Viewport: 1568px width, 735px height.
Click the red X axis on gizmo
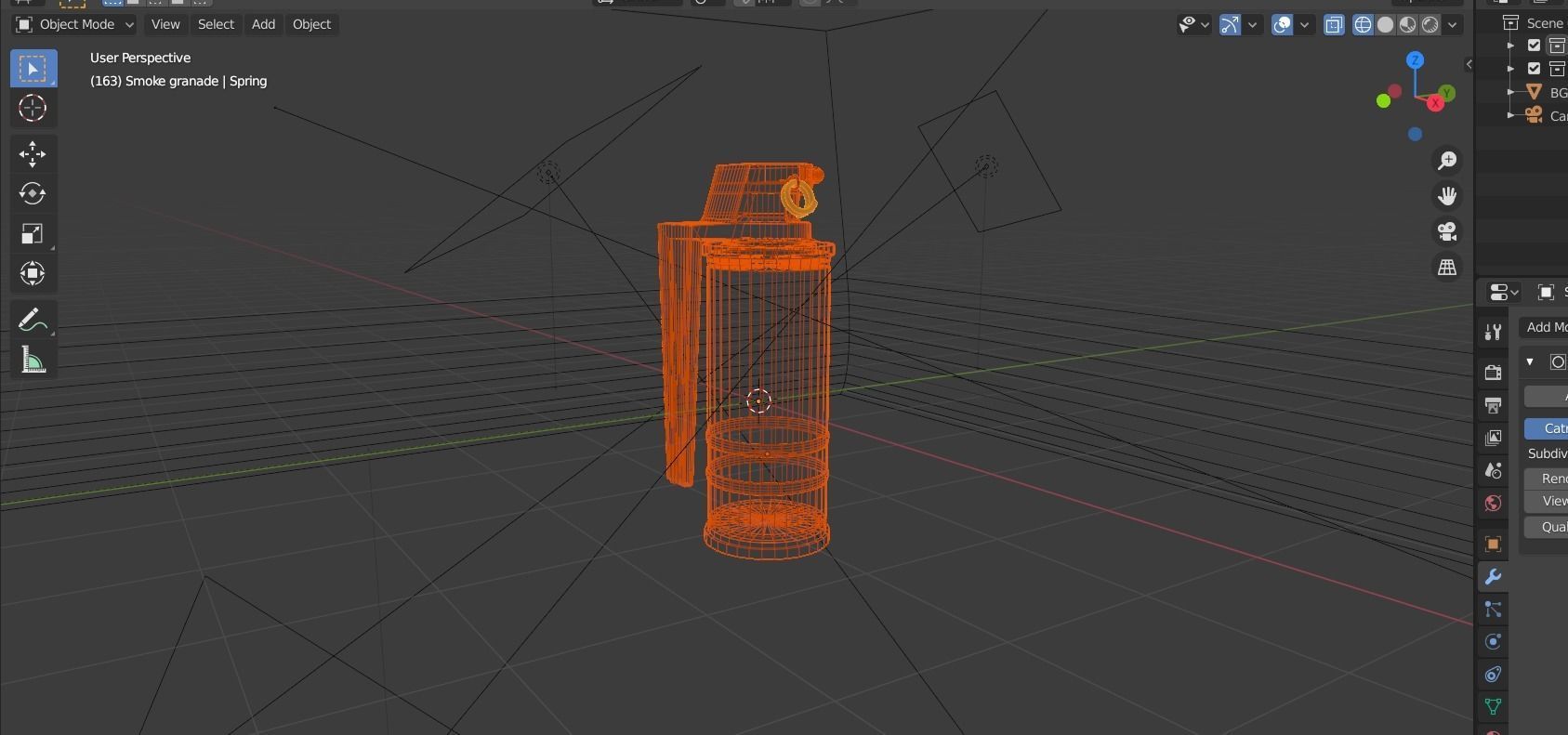pyautogui.click(x=1435, y=103)
